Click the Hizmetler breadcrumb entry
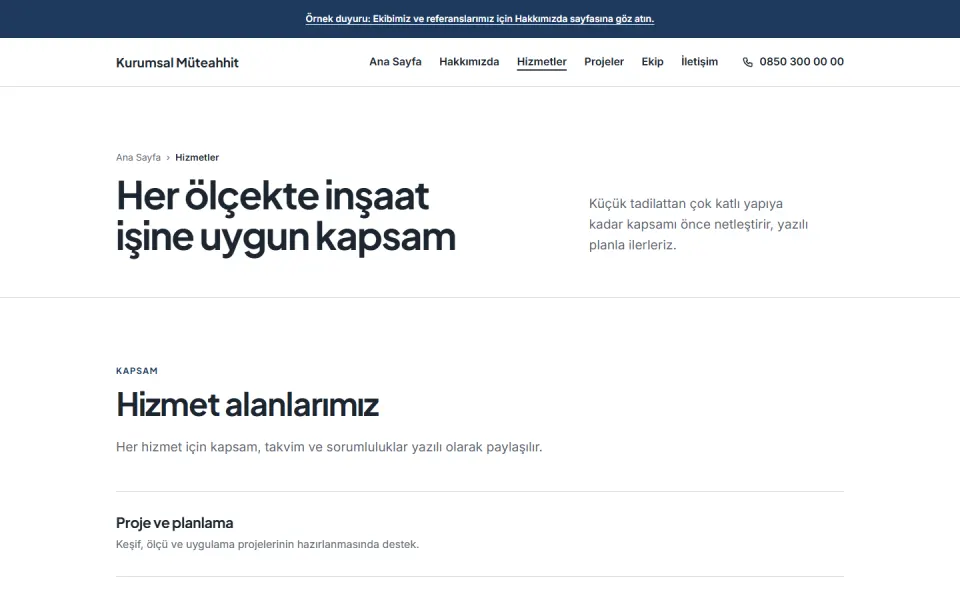The width and height of the screenshot is (960, 600). click(x=197, y=157)
